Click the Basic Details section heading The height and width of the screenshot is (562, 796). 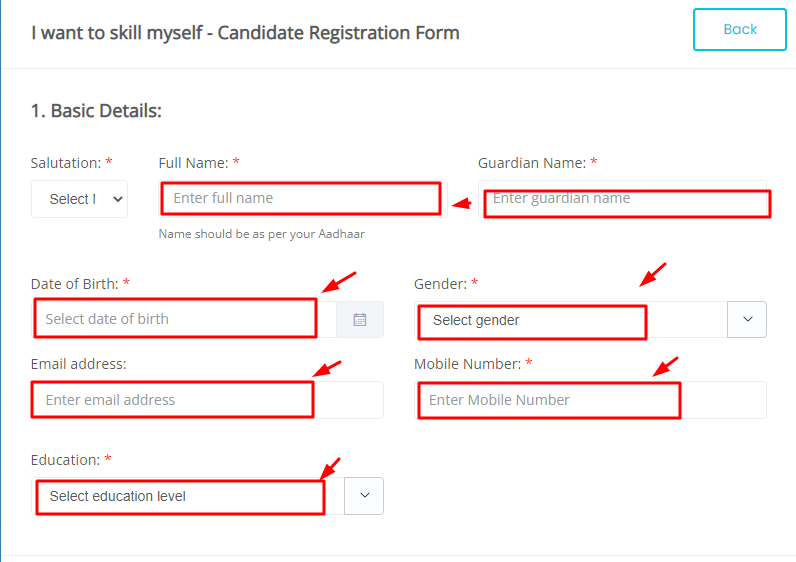click(96, 111)
